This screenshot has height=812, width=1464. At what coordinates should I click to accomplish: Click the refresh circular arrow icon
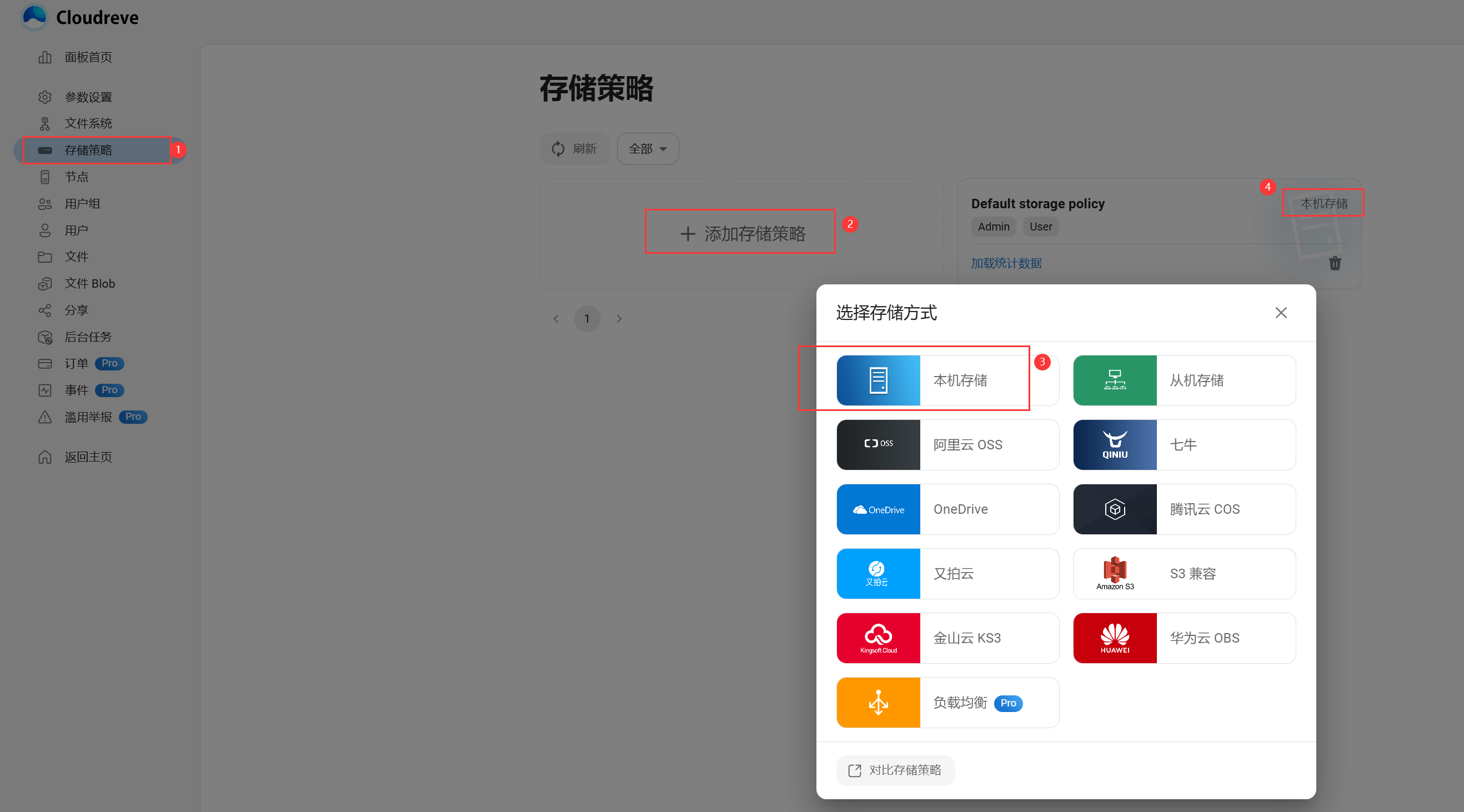(558, 149)
